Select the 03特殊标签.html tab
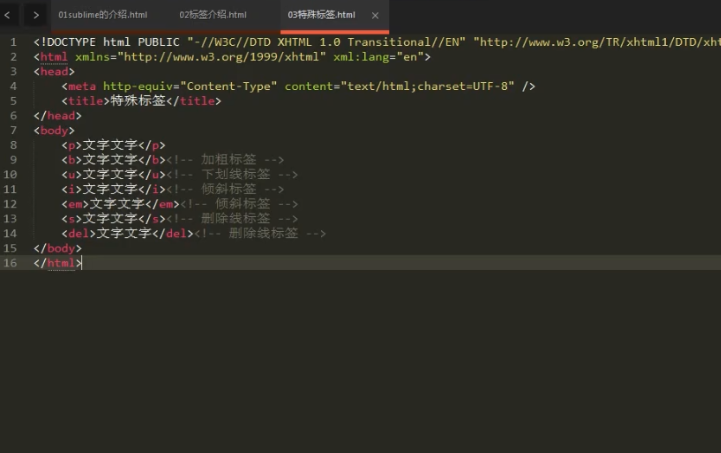Screen dimensions: 721x453 point(321,15)
